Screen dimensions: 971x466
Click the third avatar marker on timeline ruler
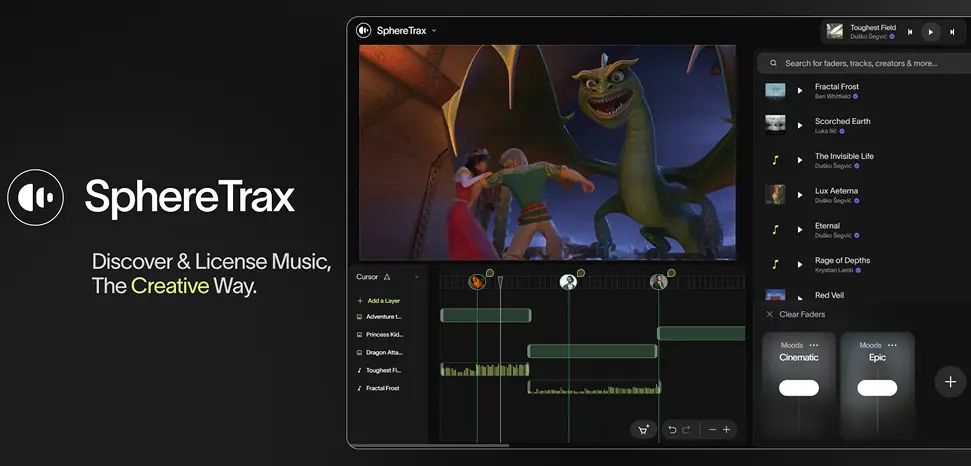(658, 282)
